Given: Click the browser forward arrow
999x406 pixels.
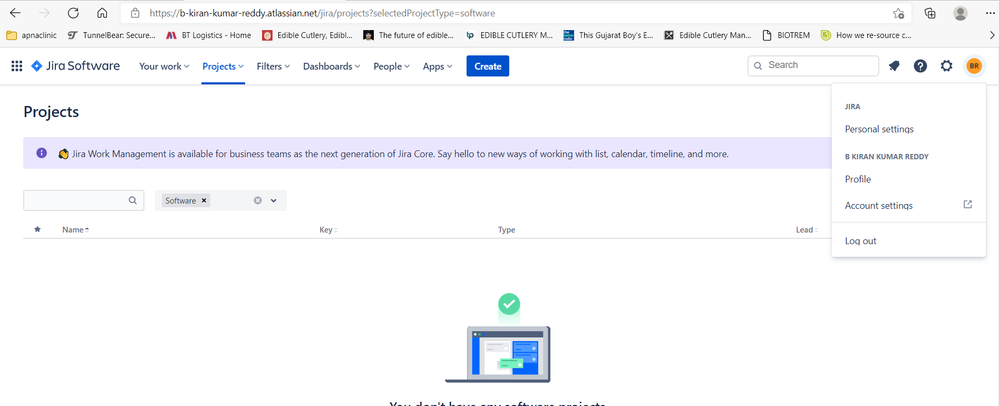Looking at the screenshot, I should click(x=44, y=13).
